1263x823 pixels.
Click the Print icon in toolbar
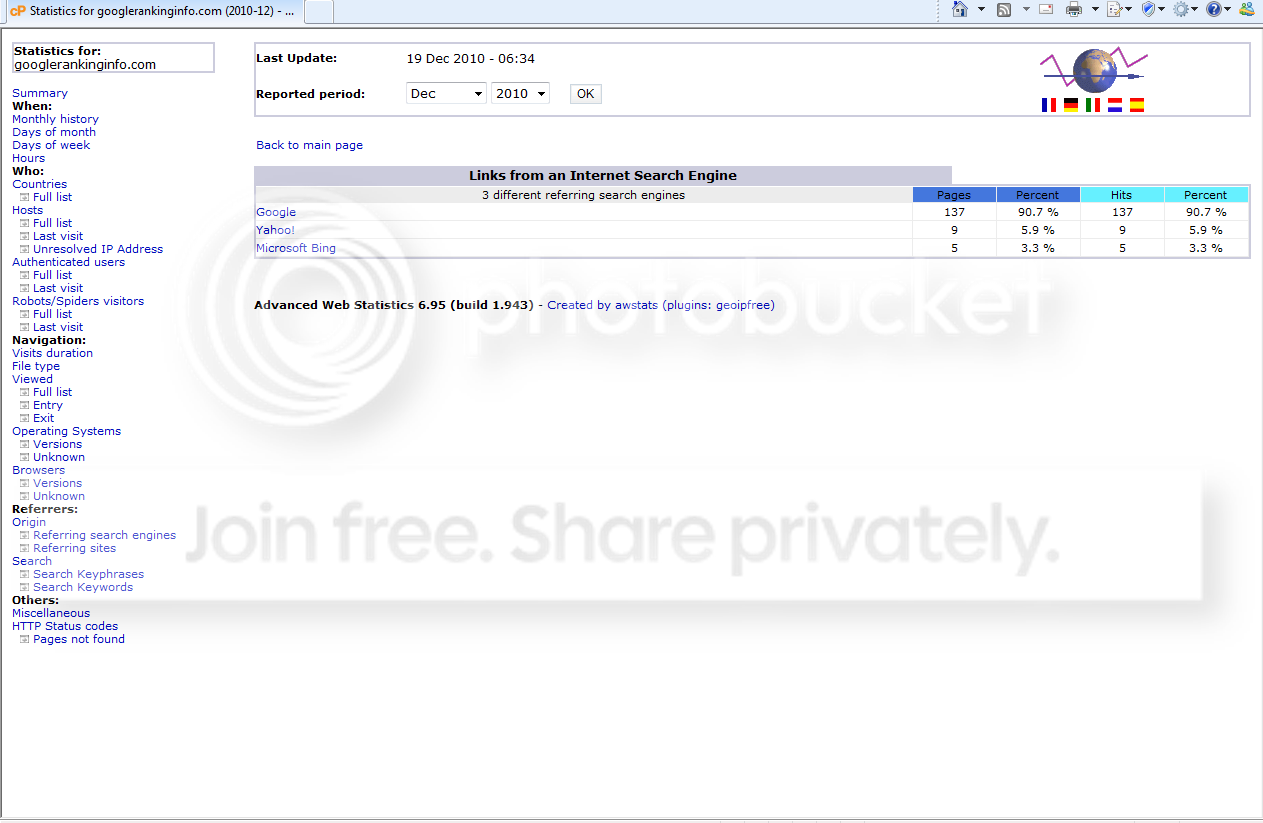(1074, 9)
